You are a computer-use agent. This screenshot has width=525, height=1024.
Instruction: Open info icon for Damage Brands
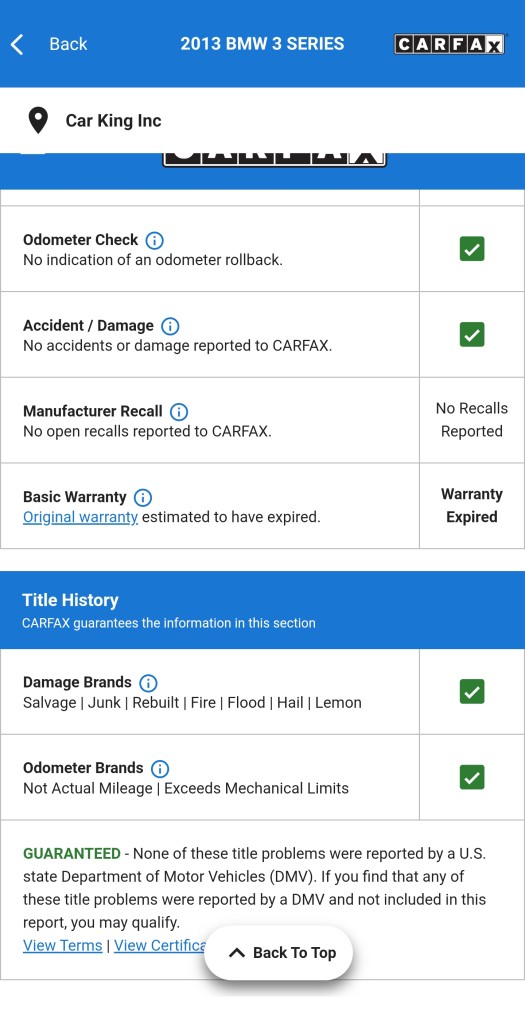[149, 683]
